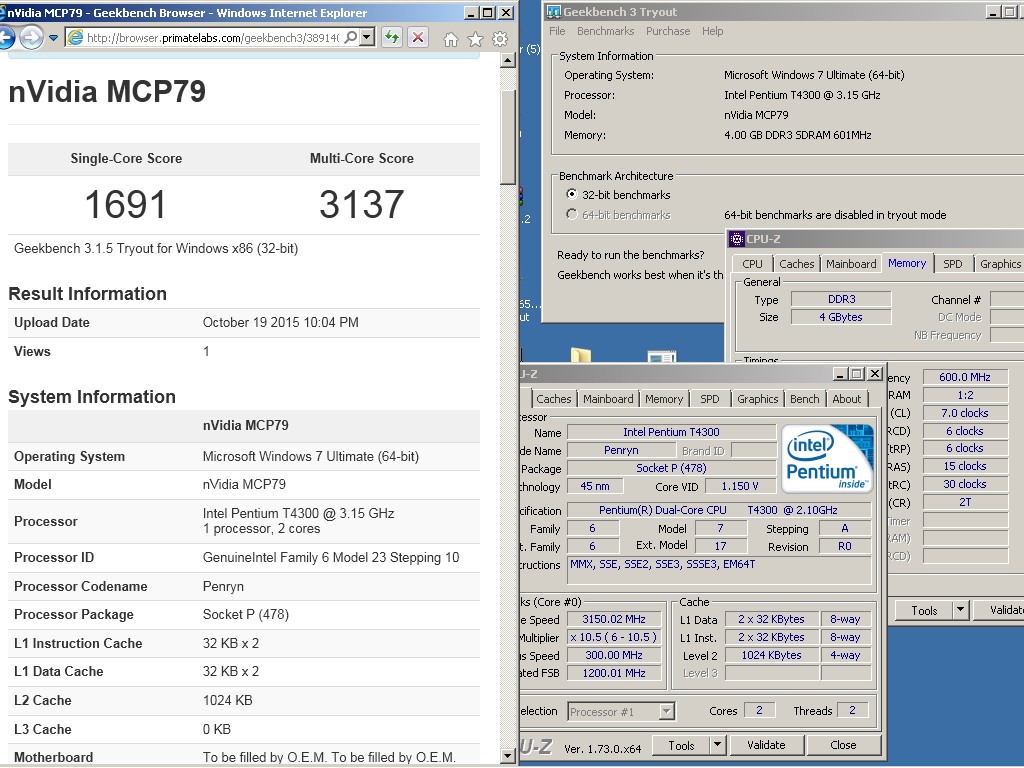Click the Multi-Core Score 3137
Screen dimensions: 1024x768
click(362, 204)
